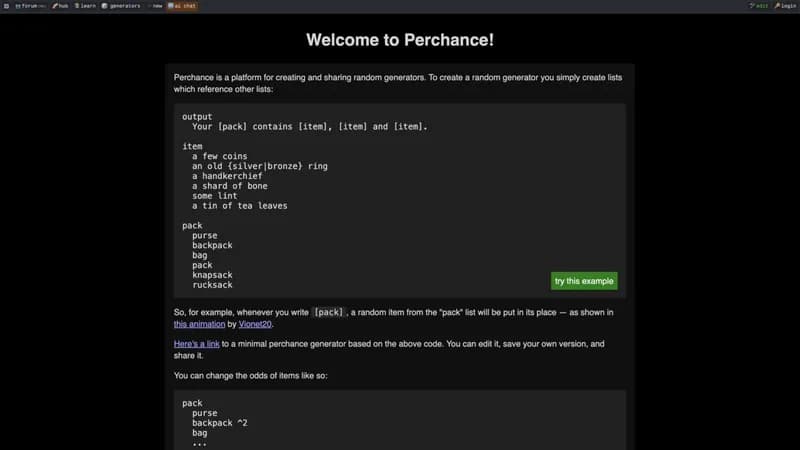Open the home icon in top bar
Image resolution: width=800 pixels, height=450 pixels.
[6, 6]
